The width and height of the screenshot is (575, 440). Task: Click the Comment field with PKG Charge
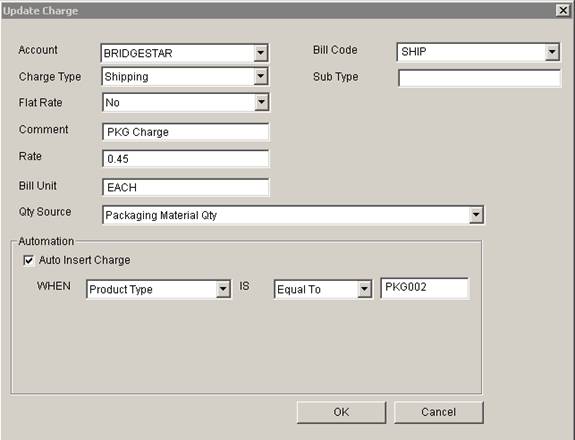[x=186, y=132]
